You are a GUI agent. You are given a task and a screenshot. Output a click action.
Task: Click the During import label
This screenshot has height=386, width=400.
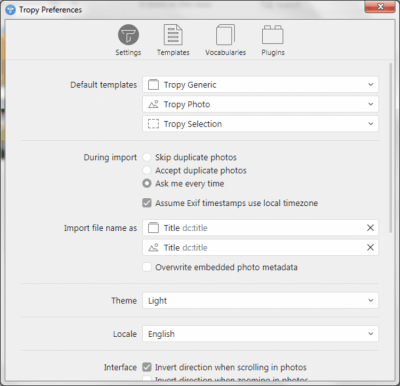click(110, 157)
